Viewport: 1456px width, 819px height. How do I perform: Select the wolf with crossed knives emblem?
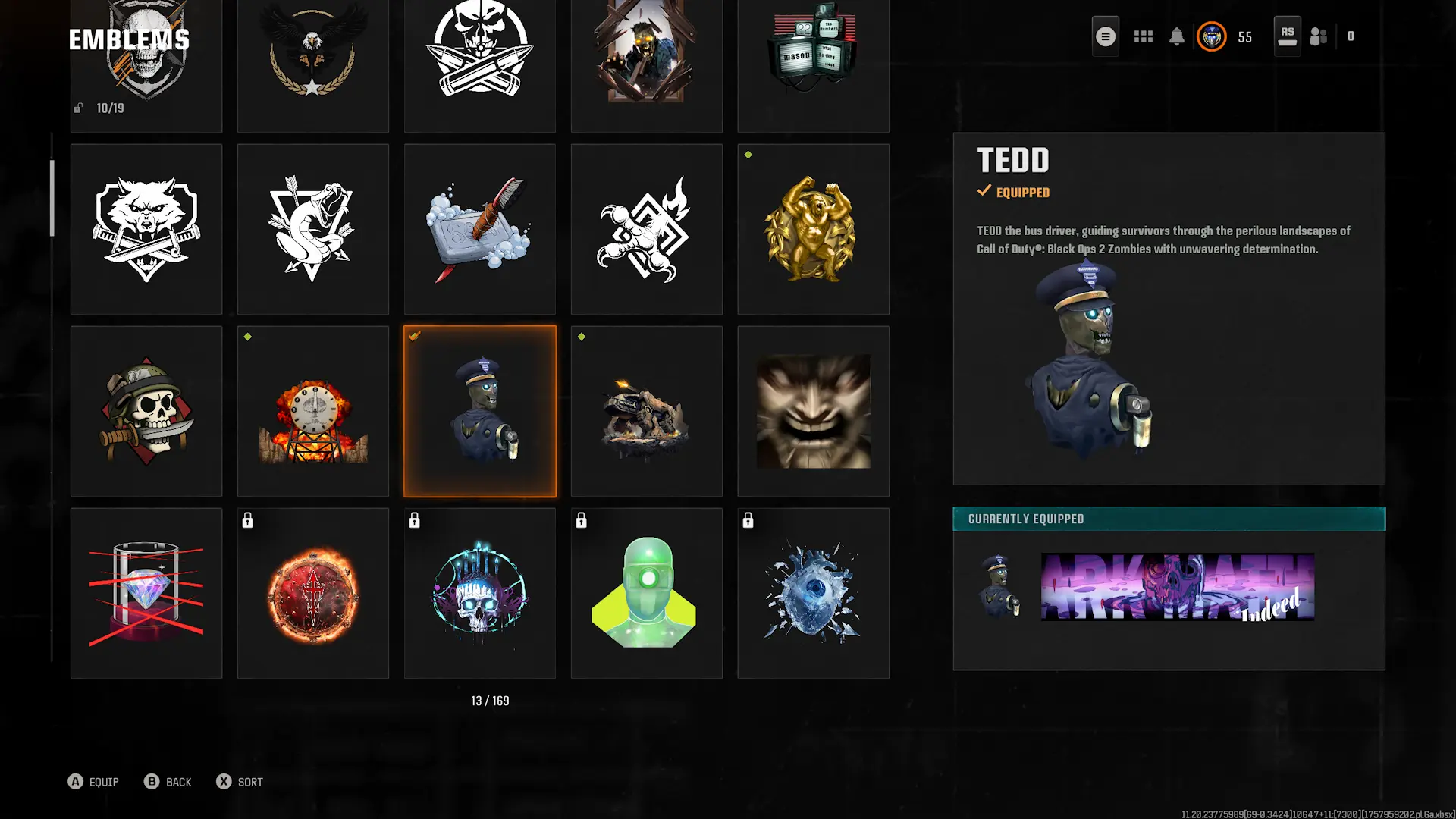146,229
